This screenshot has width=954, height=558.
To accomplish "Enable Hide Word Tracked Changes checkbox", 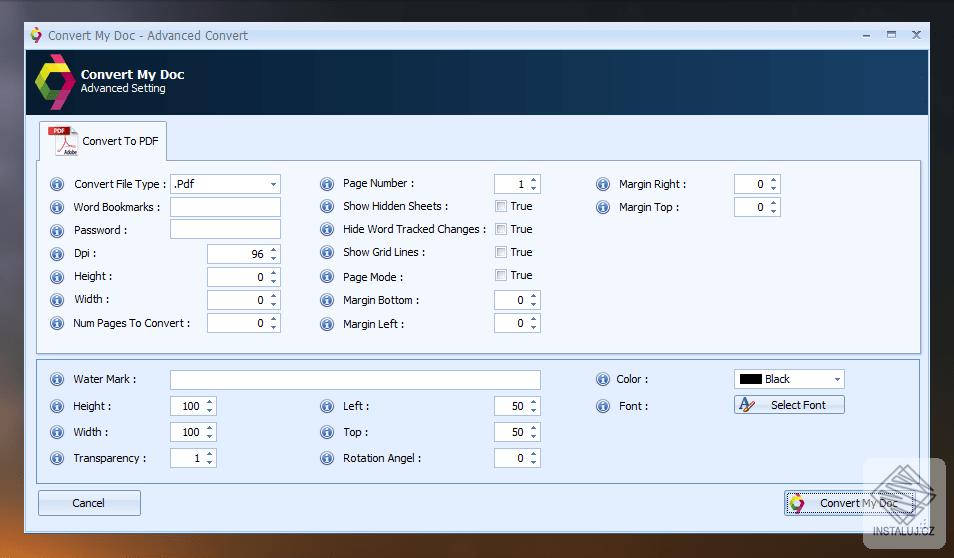I will (501, 229).
